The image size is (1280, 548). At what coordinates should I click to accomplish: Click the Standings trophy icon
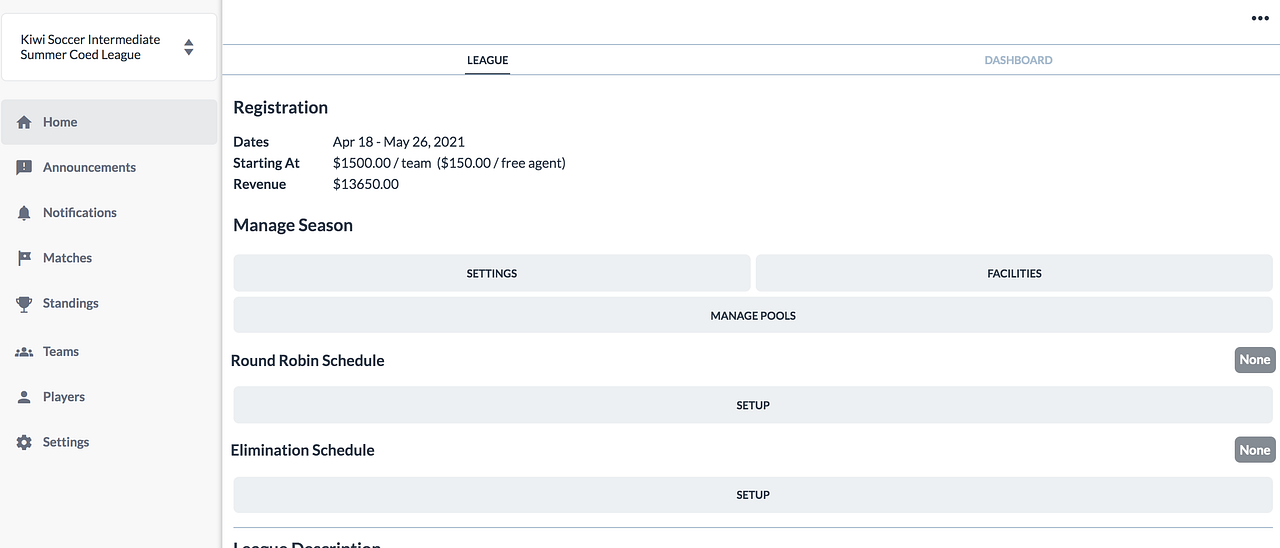pos(25,304)
